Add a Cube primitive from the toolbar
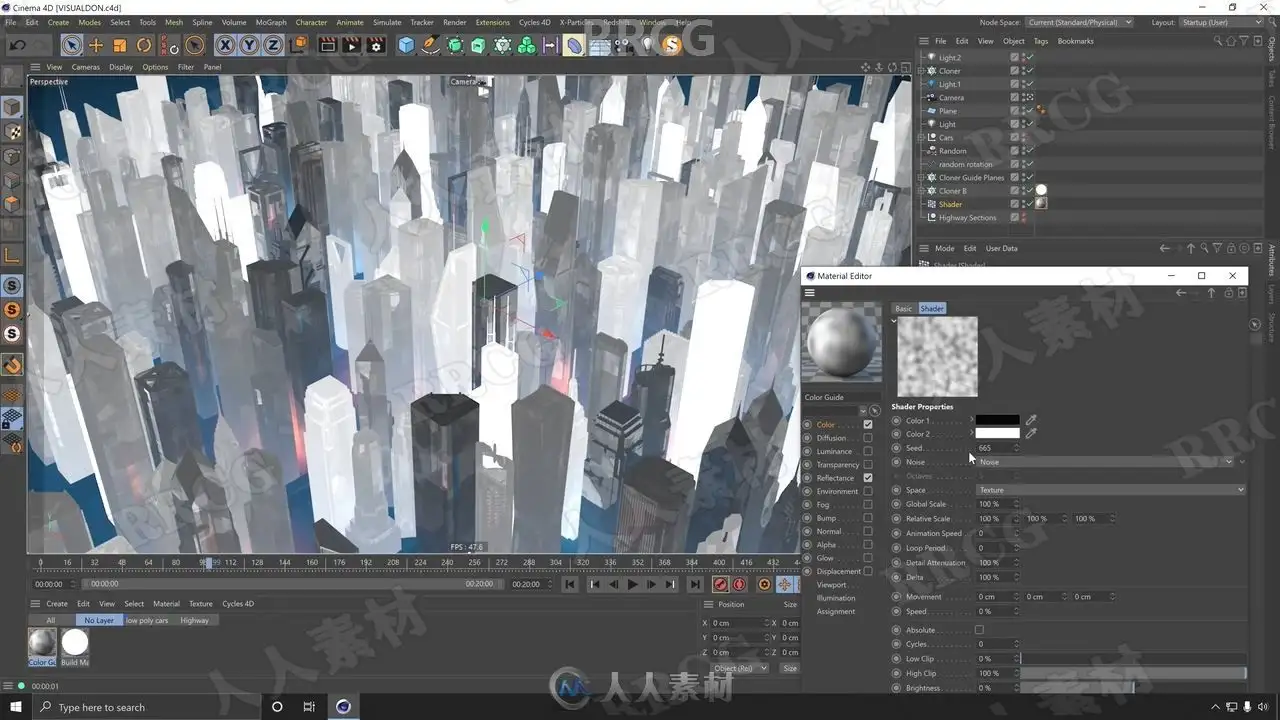 tap(406, 45)
